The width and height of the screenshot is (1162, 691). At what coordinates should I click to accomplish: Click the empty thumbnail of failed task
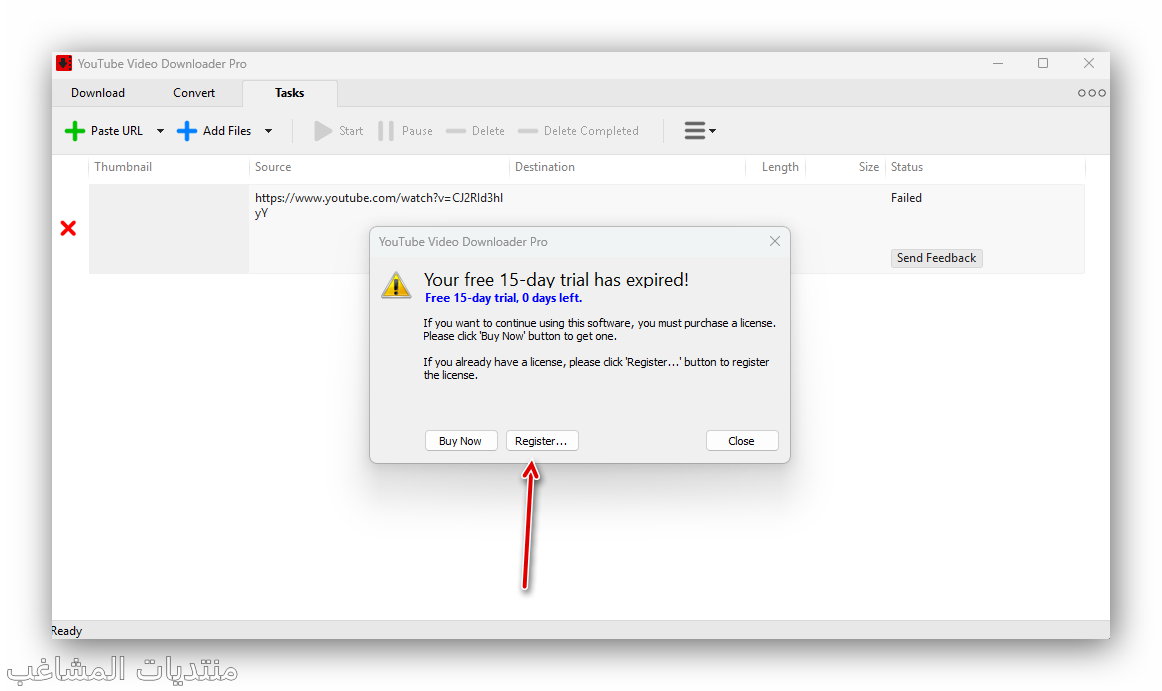169,228
